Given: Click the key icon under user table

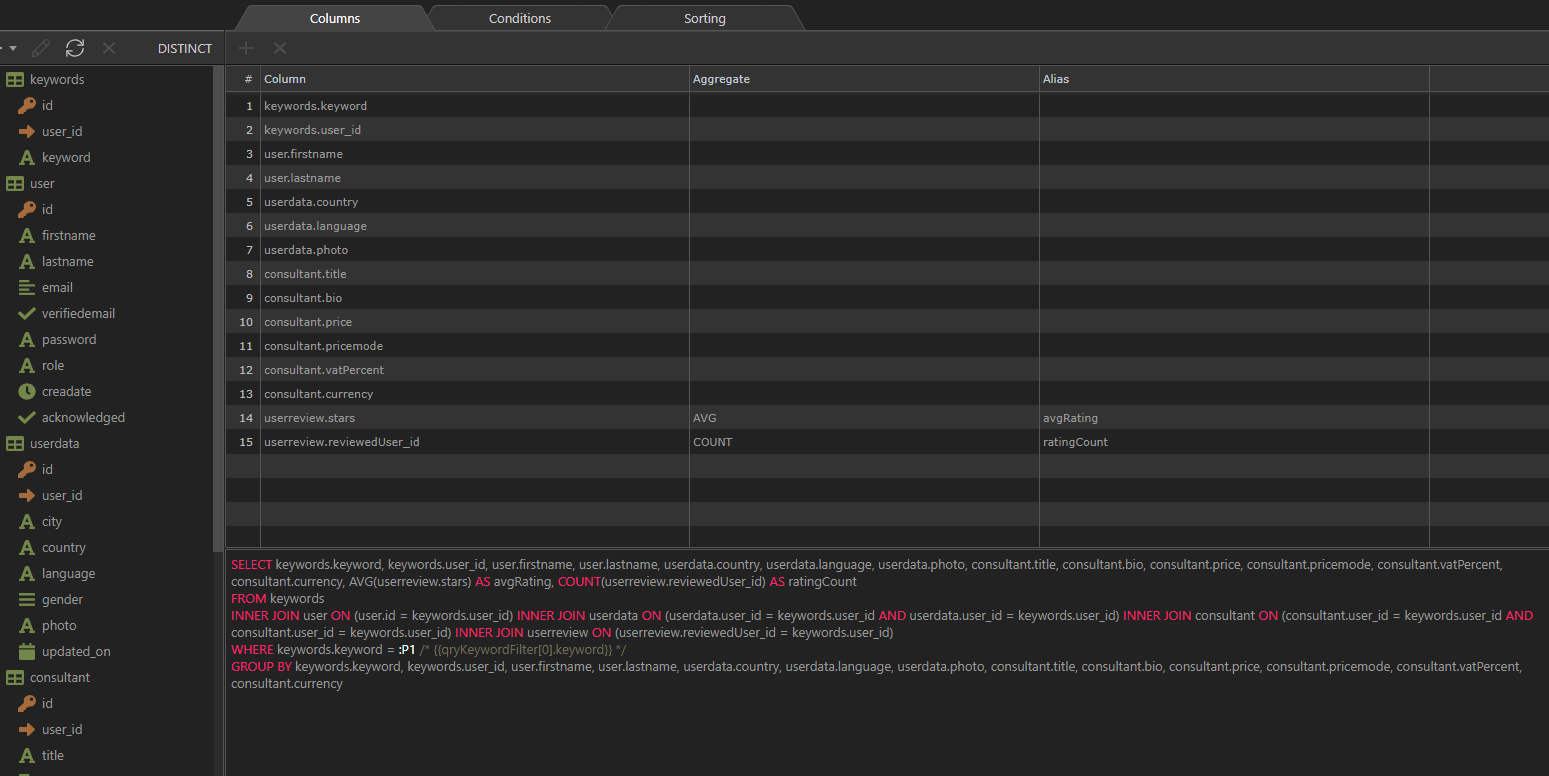Looking at the screenshot, I should coord(27,210).
